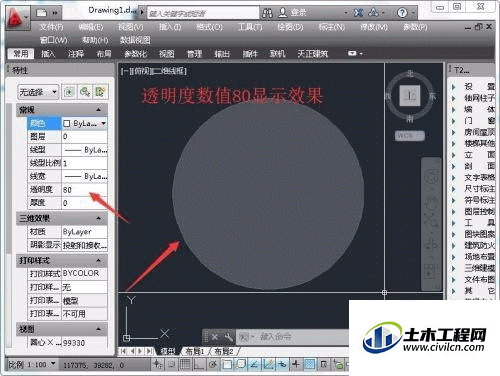Collapse the 视图 section in properties
This screenshot has height=376, width=500.
click(99, 329)
